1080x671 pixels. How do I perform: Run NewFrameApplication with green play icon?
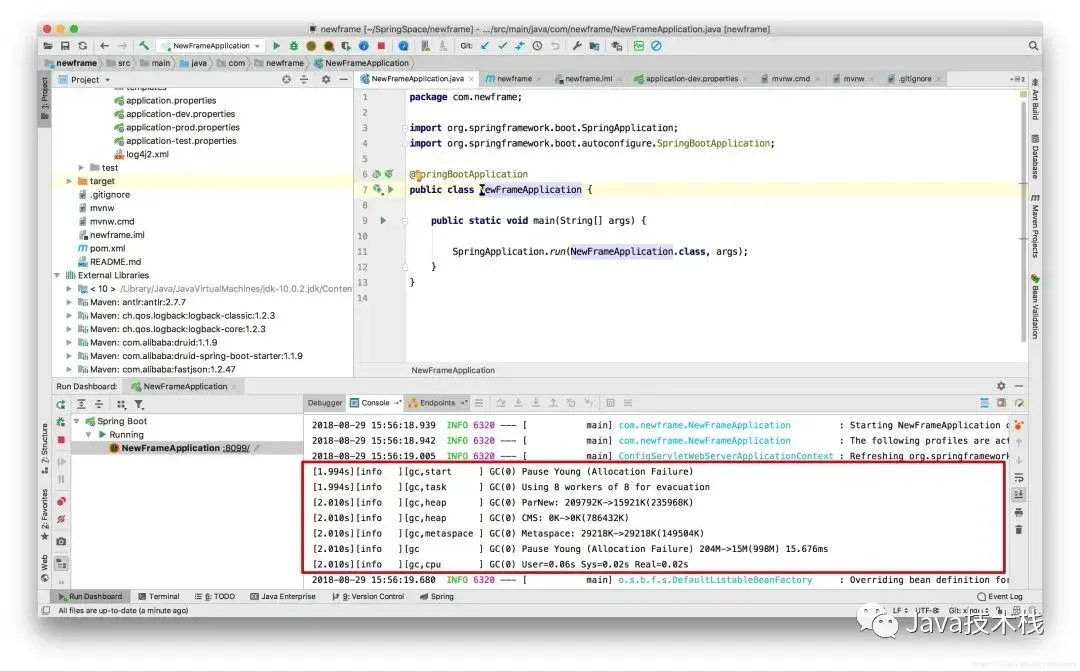(276, 45)
